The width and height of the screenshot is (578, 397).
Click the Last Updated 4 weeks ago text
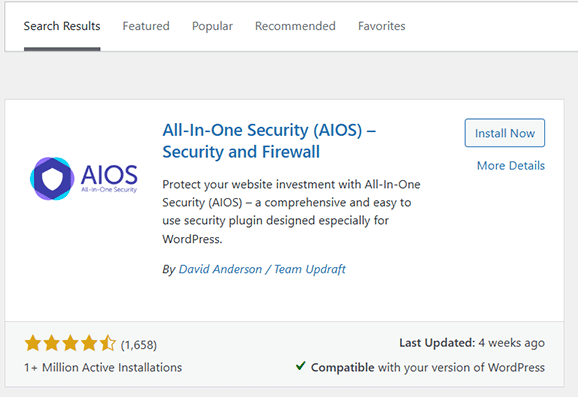(x=472, y=343)
